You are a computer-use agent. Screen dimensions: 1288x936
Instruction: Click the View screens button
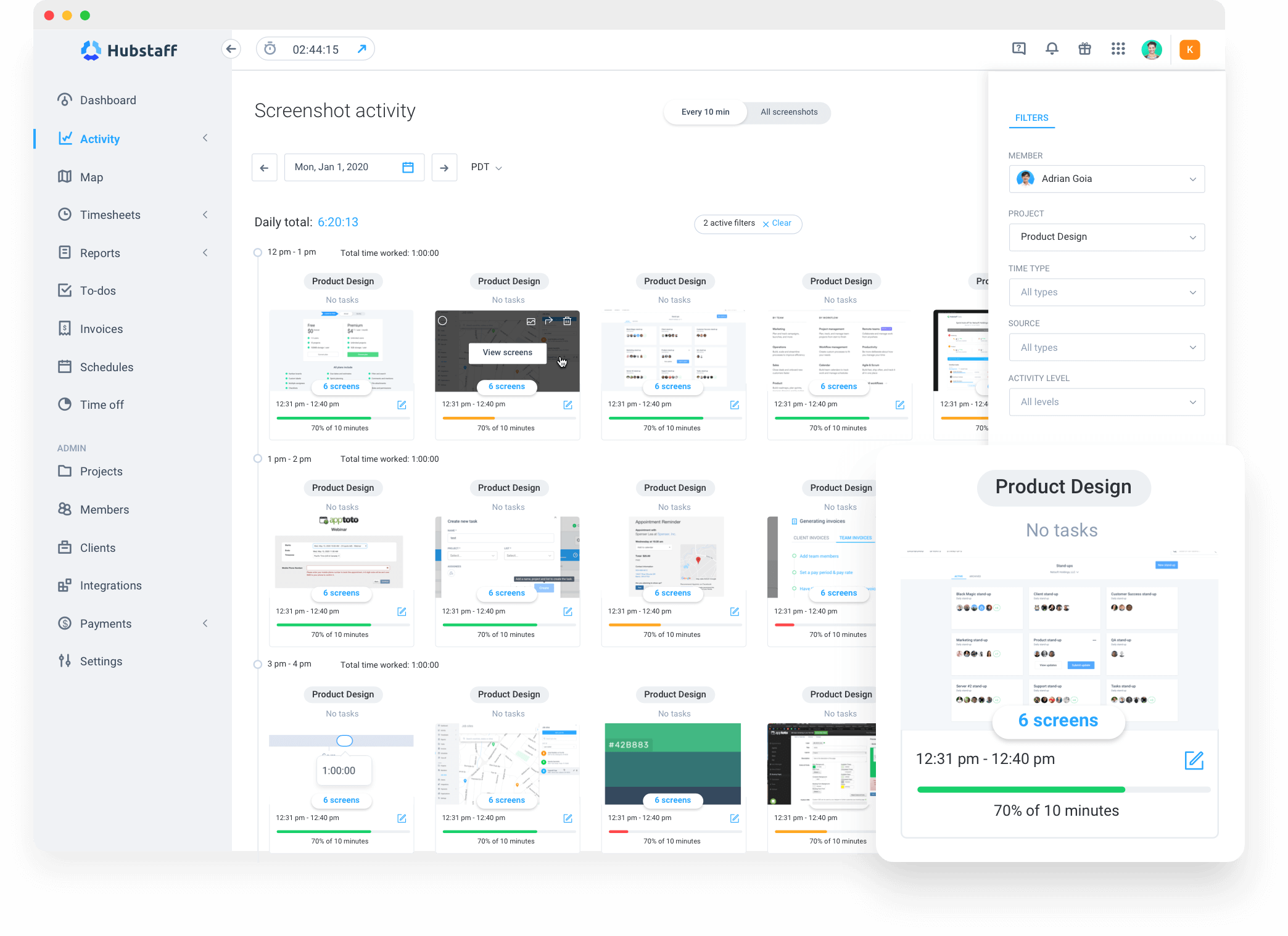coord(507,353)
